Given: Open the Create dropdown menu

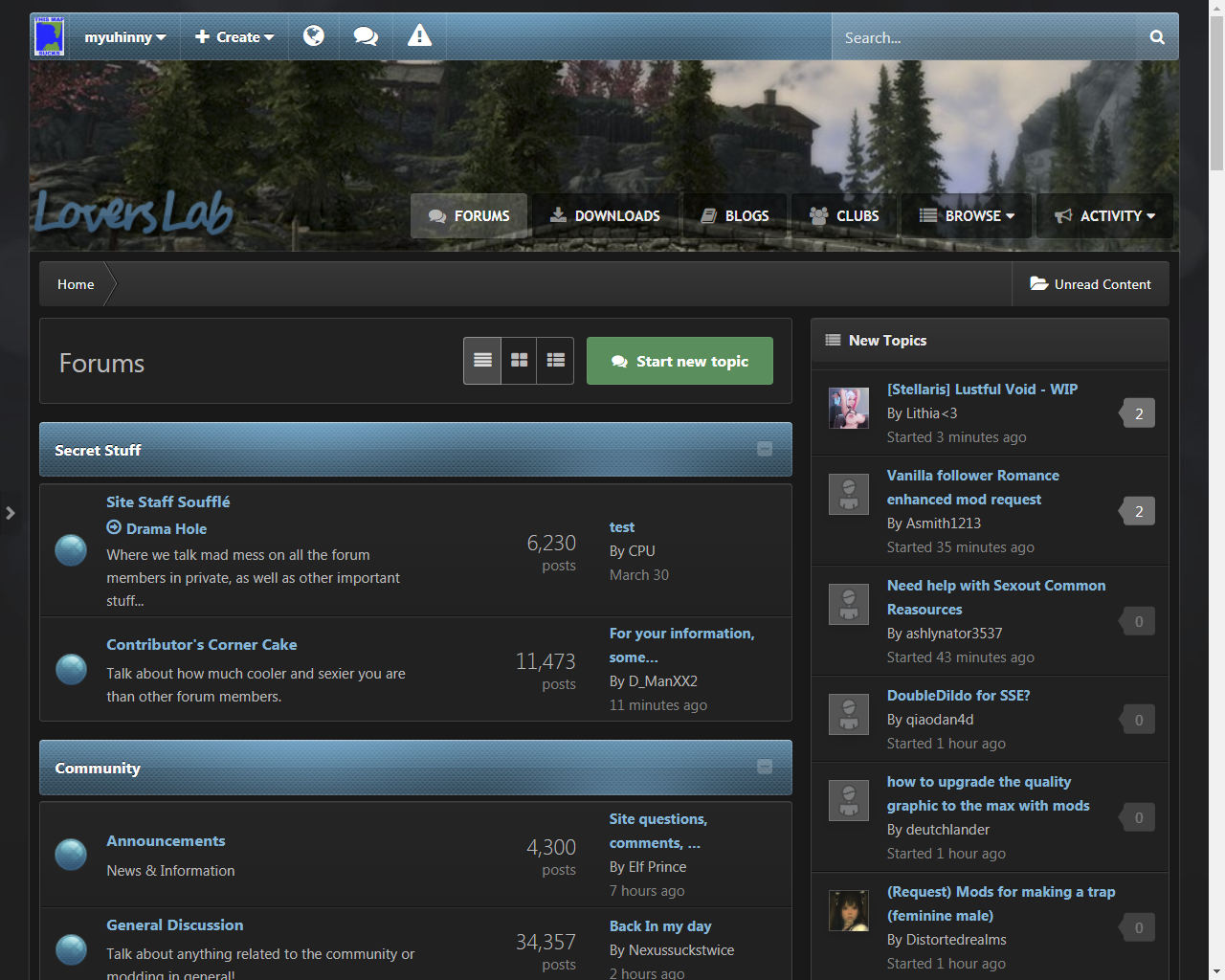Looking at the screenshot, I should 234,37.
